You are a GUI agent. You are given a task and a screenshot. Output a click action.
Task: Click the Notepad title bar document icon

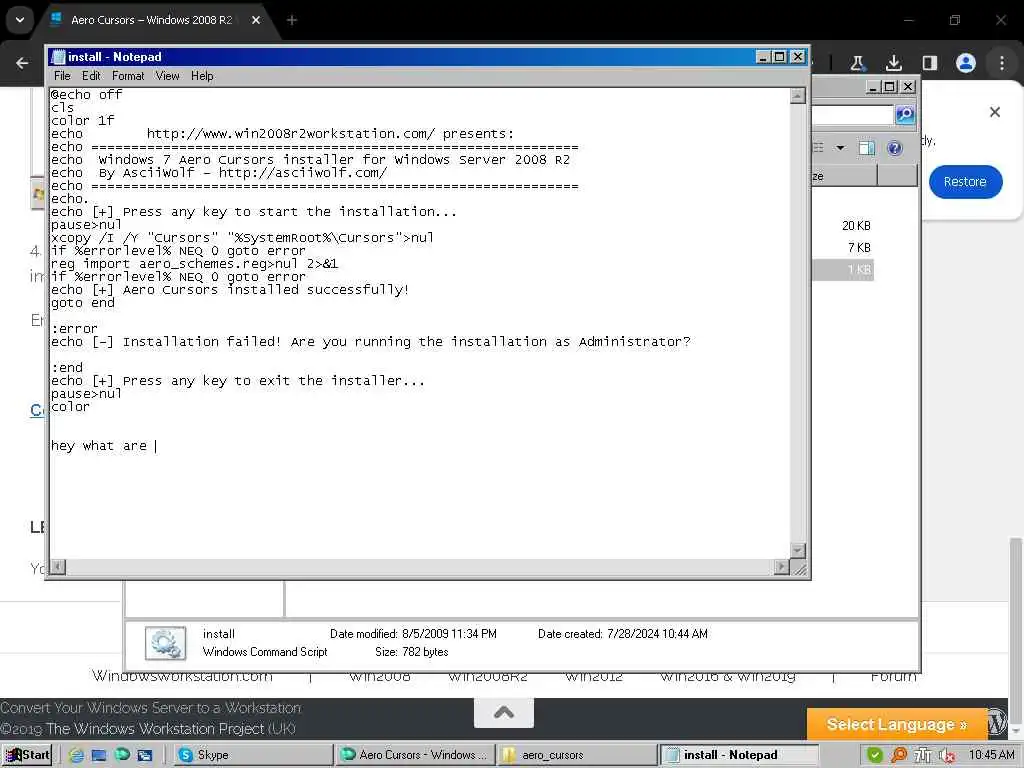(58, 57)
